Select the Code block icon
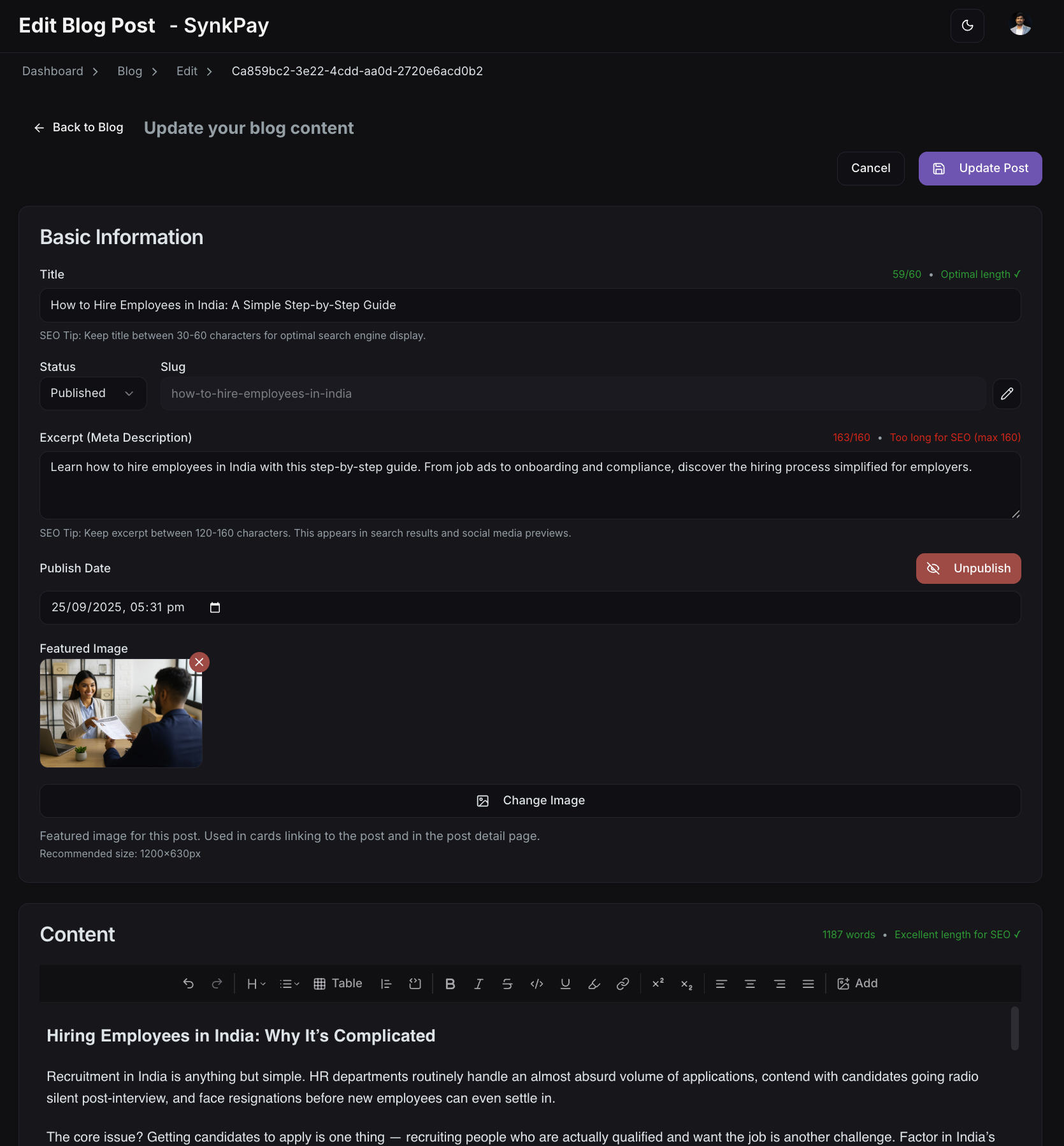The width and height of the screenshot is (1064, 1146). point(536,983)
